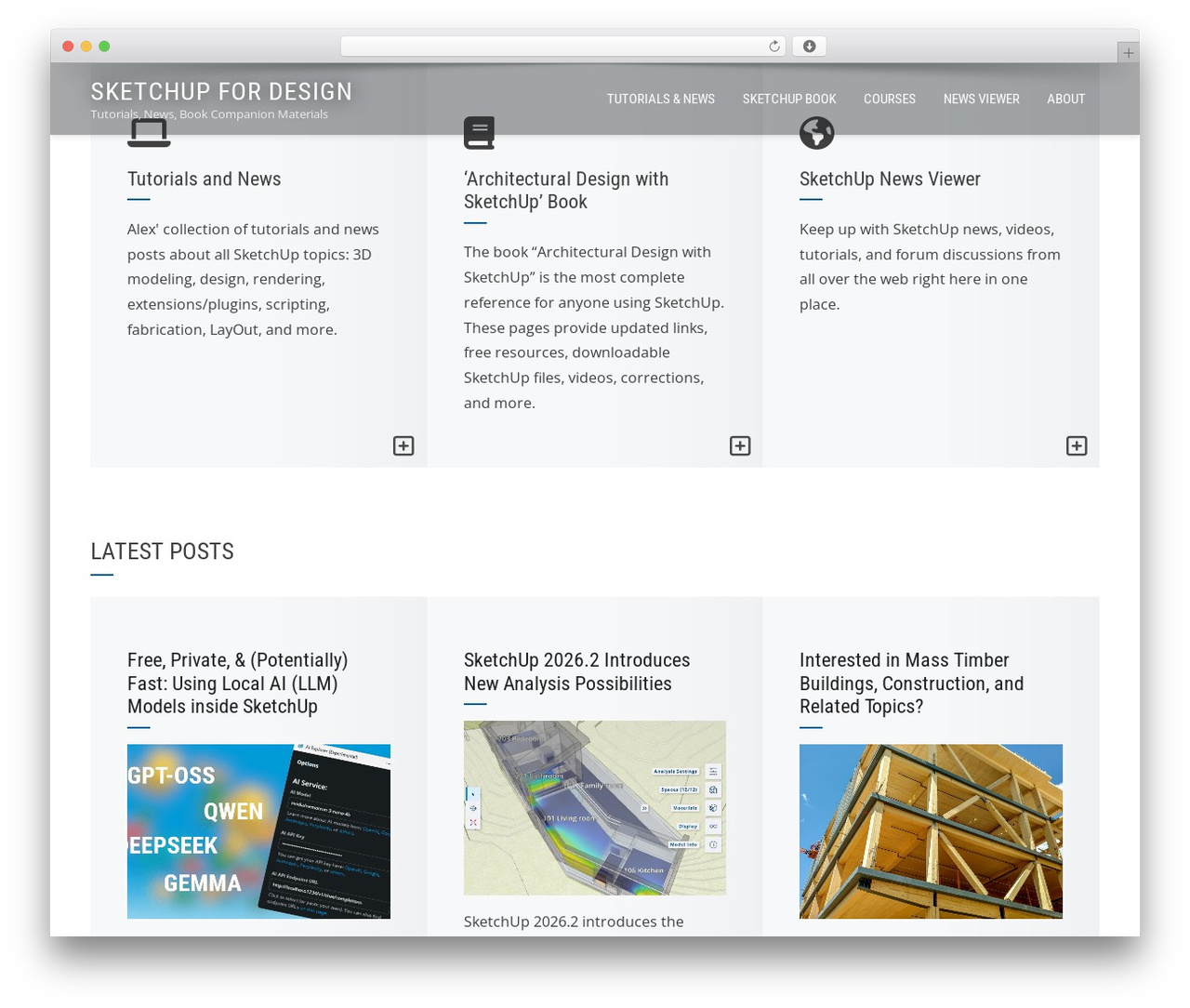1190x1008 pixels.
Task: Go to the Courses menu item
Action: click(890, 99)
